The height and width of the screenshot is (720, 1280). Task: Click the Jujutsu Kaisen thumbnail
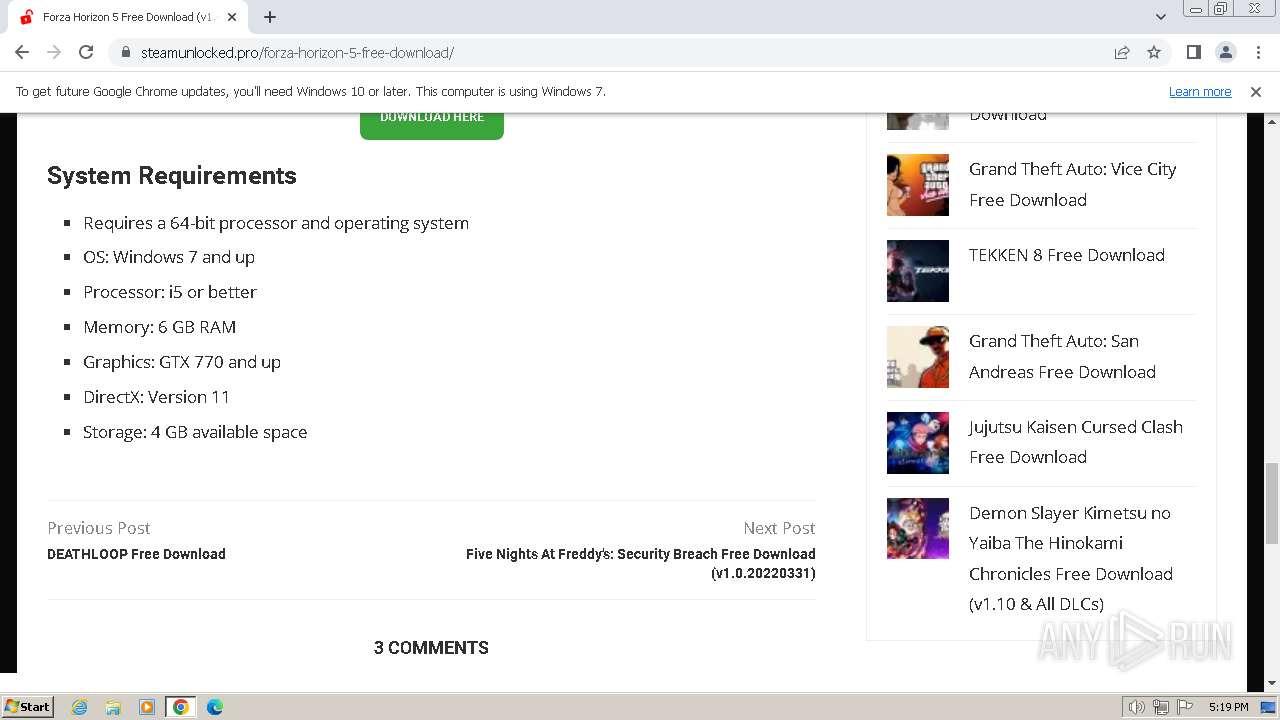click(918, 443)
